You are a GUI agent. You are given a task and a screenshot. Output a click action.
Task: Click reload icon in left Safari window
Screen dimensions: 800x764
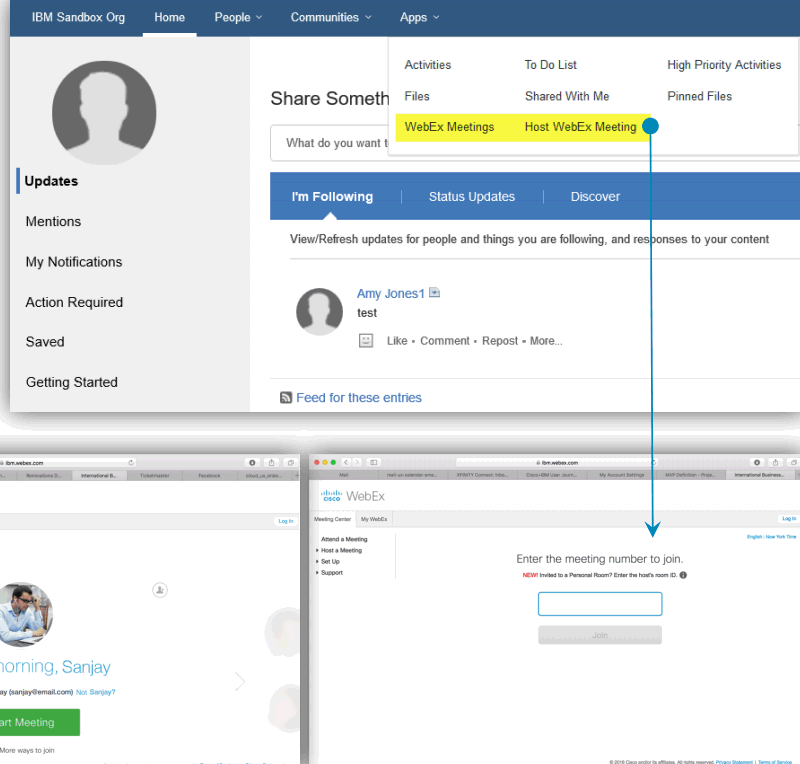131,462
